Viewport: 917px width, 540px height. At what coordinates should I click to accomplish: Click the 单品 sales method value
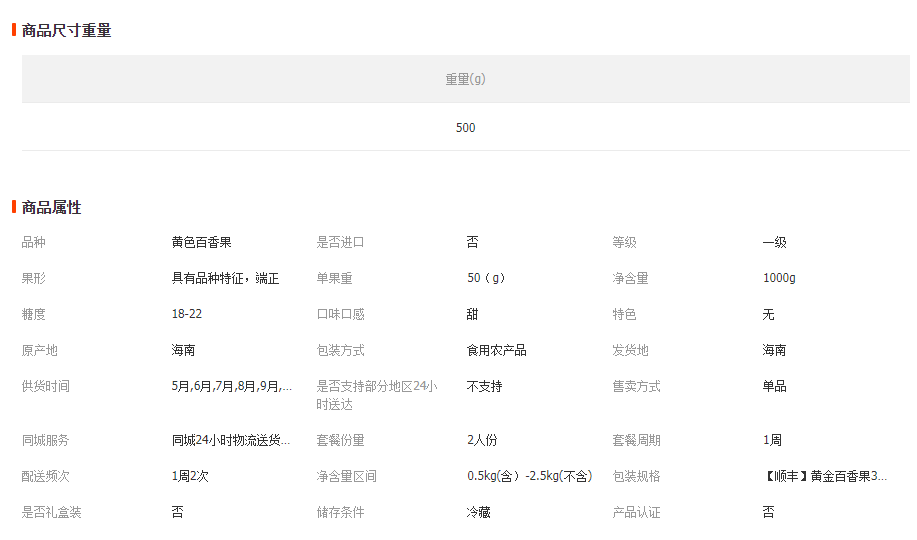[774, 387]
